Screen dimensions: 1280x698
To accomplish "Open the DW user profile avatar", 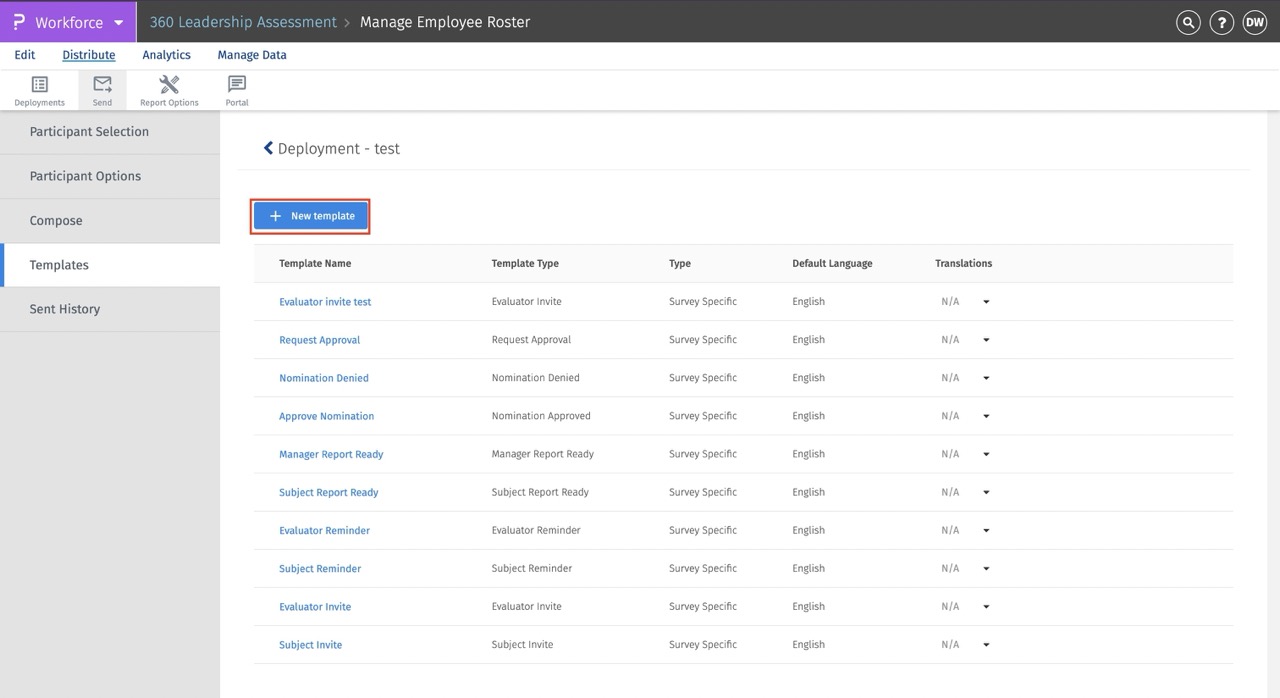I will 1254,22.
